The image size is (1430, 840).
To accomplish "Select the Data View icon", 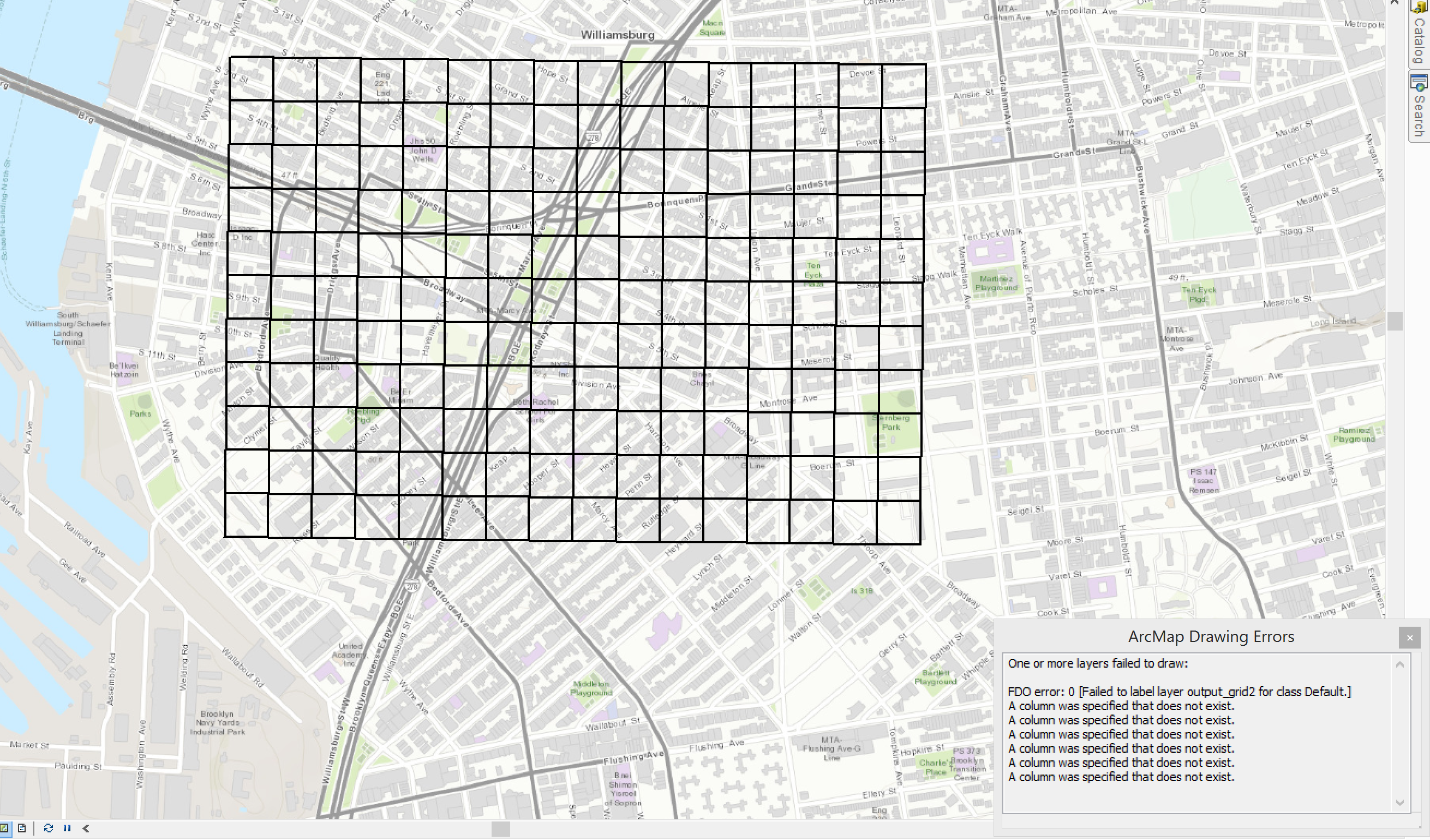I will click(x=4, y=829).
